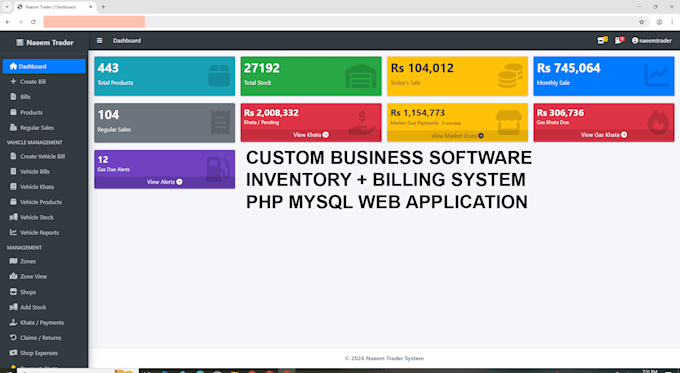Image resolution: width=680 pixels, height=373 pixels.
Task: Click the Rs 745,064 Monthly Sale amount
Action: (569, 68)
